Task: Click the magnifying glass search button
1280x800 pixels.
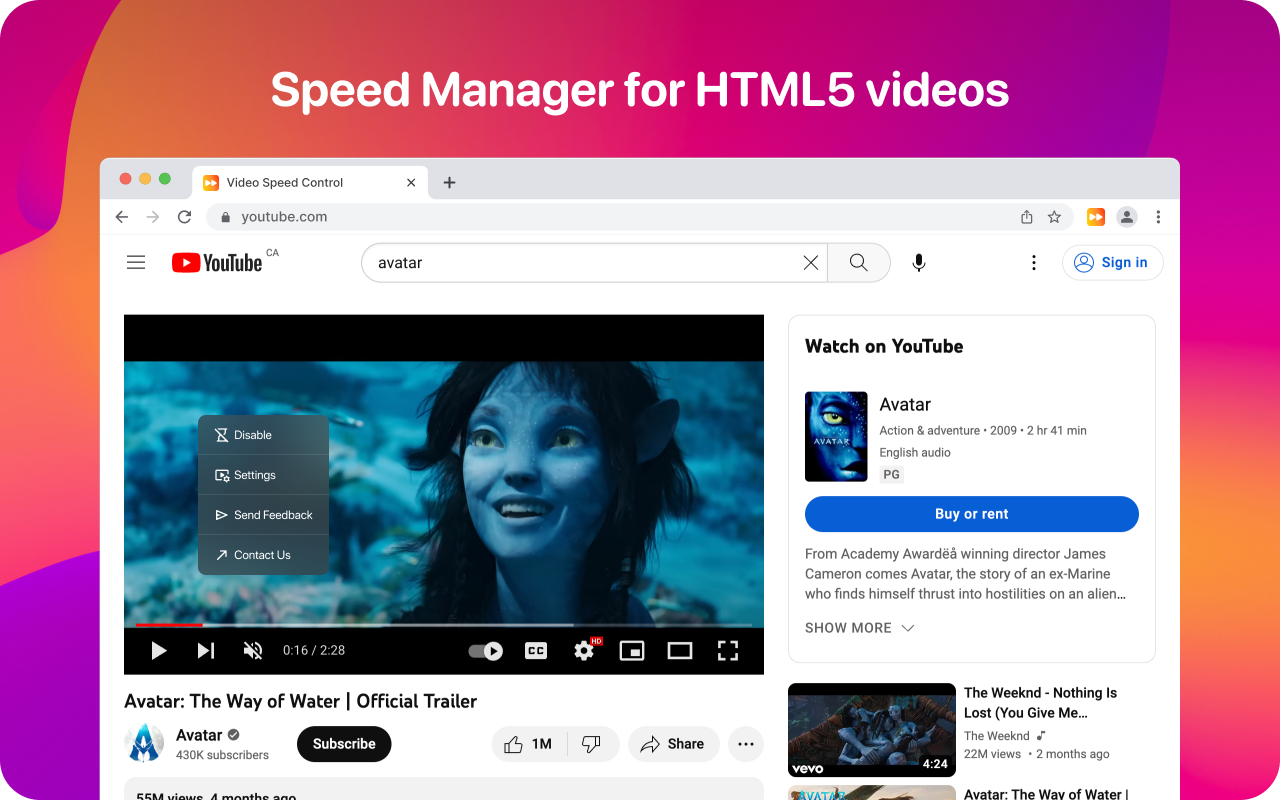Action: [858, 263]
